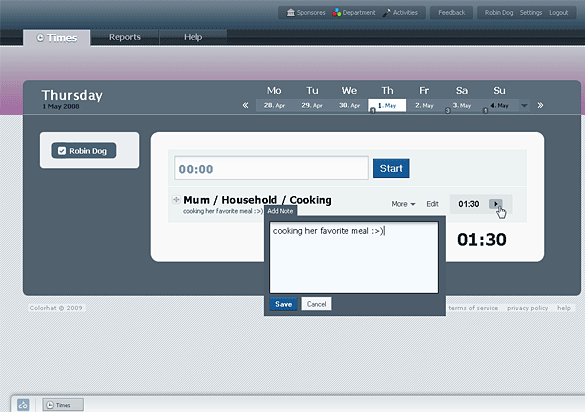Click the 00:00 time input field
The width and height of the screenshot is (585, 412).
[x=271, y=168]
